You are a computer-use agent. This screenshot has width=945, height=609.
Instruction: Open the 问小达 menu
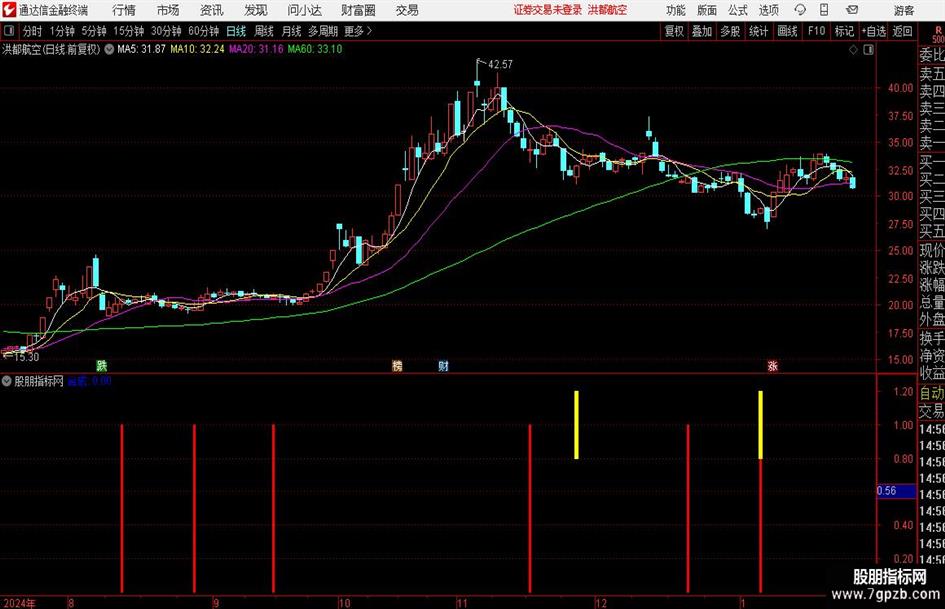tap(304, 10)
